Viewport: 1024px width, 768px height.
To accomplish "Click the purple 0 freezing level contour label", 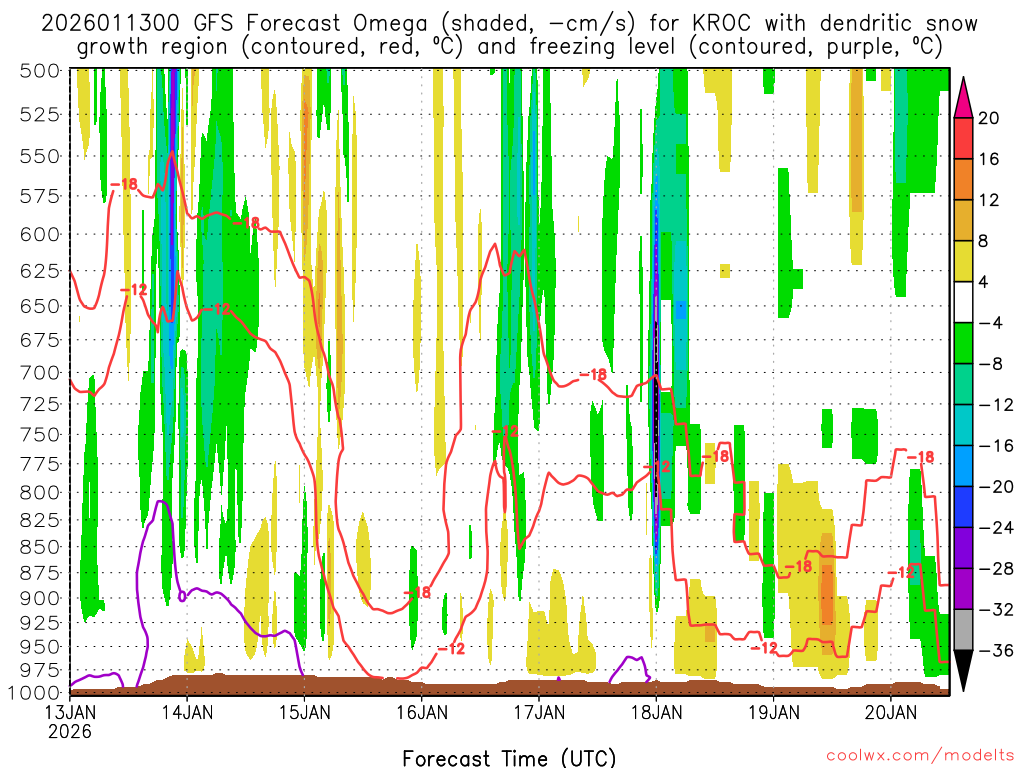I will pos(182,596).
